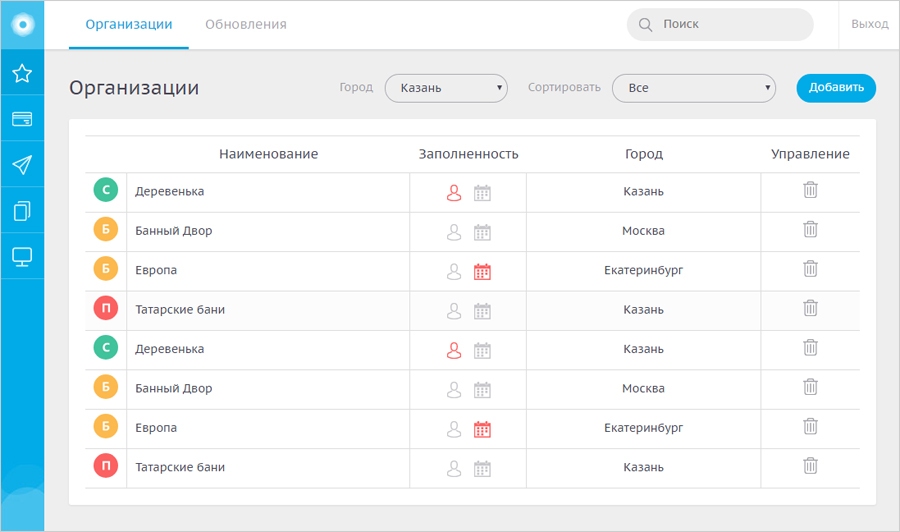
Task: Click the Наименование column header
Action: pyautogui.click(x=268, y=154)
